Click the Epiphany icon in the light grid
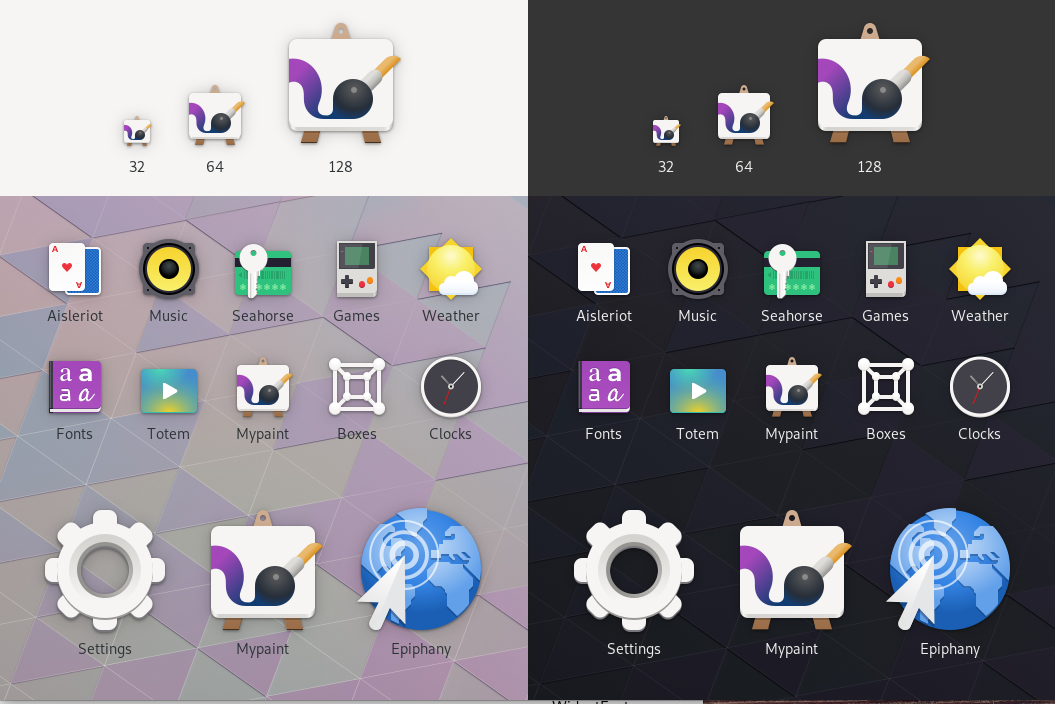Screen dimensions: 1055x704 (420, 569)
